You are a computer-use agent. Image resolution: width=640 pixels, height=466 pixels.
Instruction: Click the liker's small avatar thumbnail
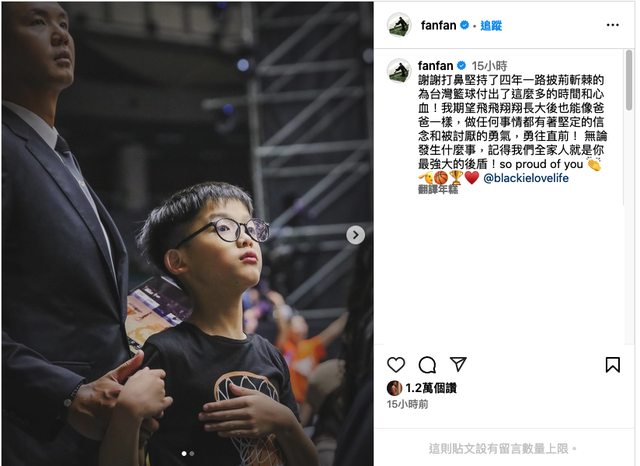coord(394,388)
